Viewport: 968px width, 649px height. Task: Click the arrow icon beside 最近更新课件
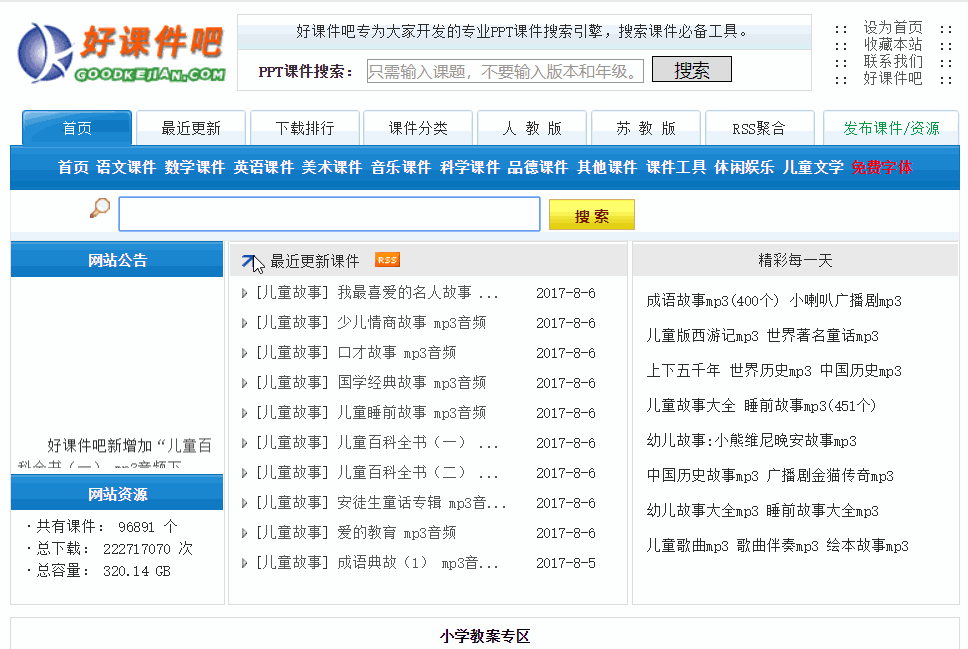click(249, 261)
